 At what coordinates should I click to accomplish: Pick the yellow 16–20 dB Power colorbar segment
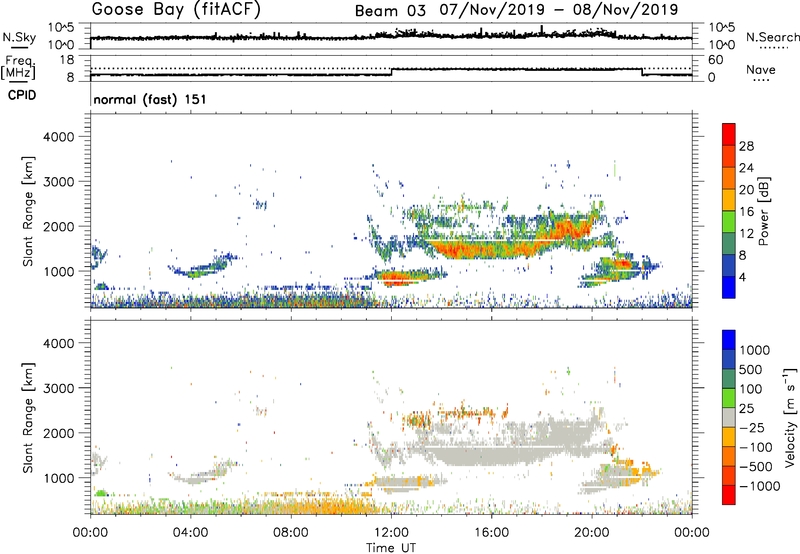[729, 200]
